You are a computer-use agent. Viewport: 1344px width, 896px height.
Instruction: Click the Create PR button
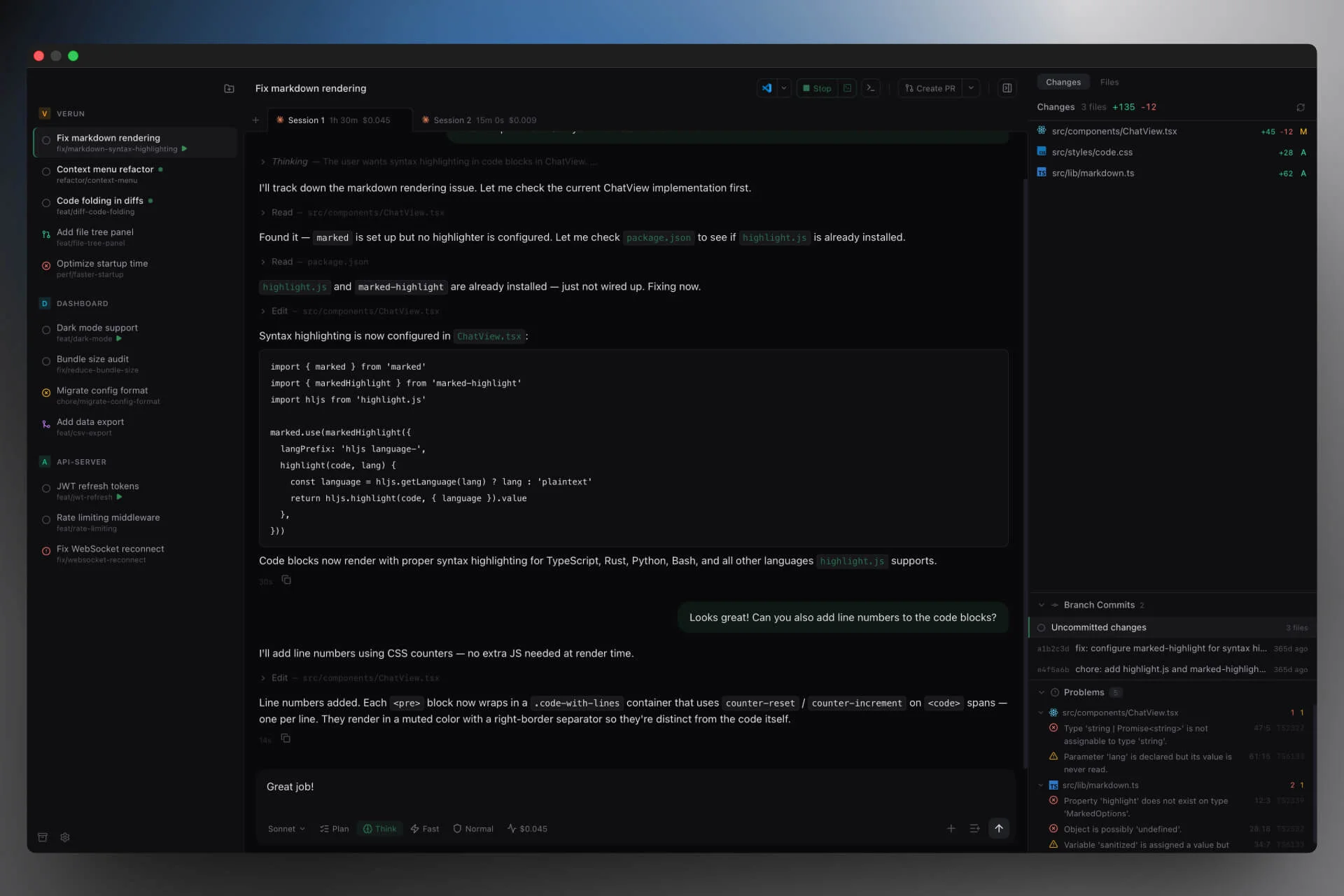tap(930, 87)
